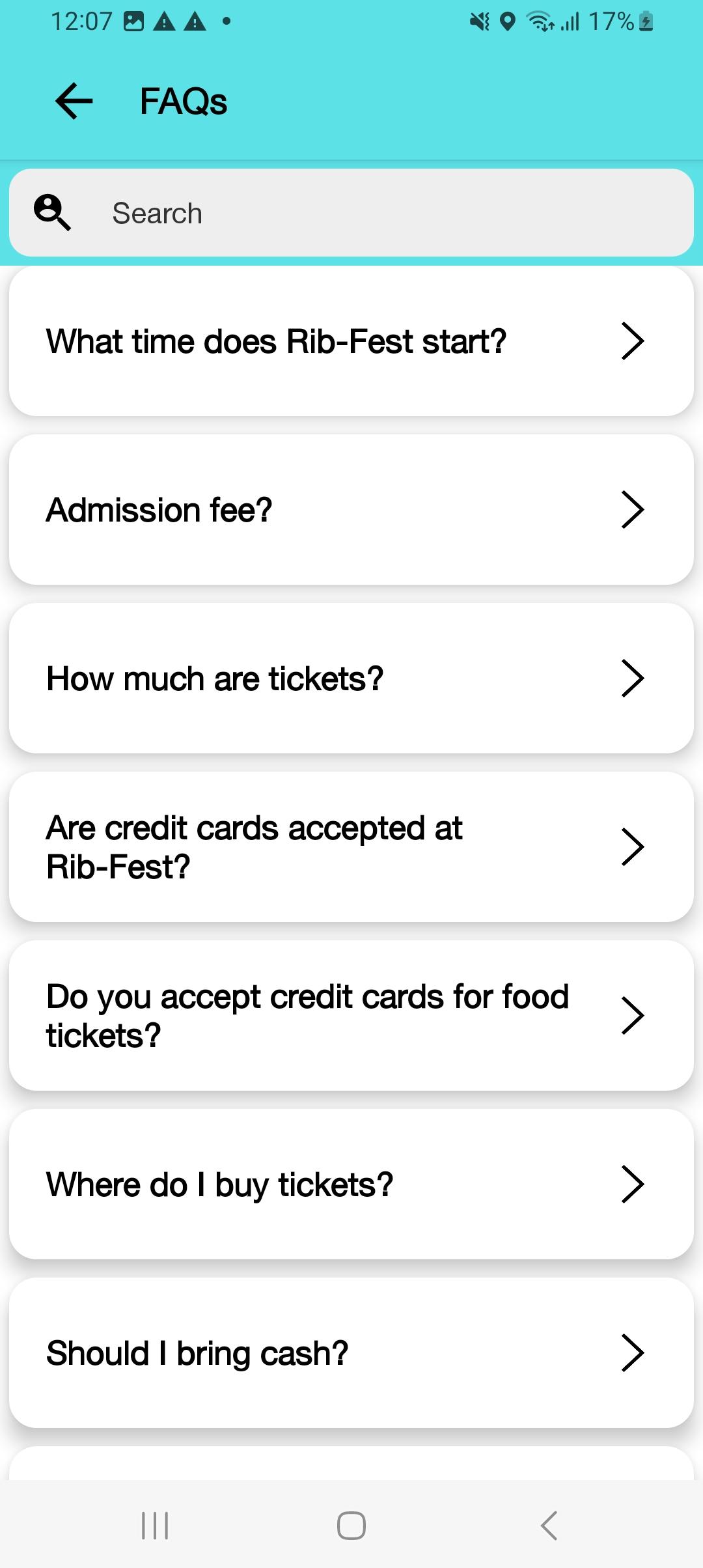Open 'What time does Rib-Fest start?' question
The image size is (703, 1568).
click(x=276, y=341)
